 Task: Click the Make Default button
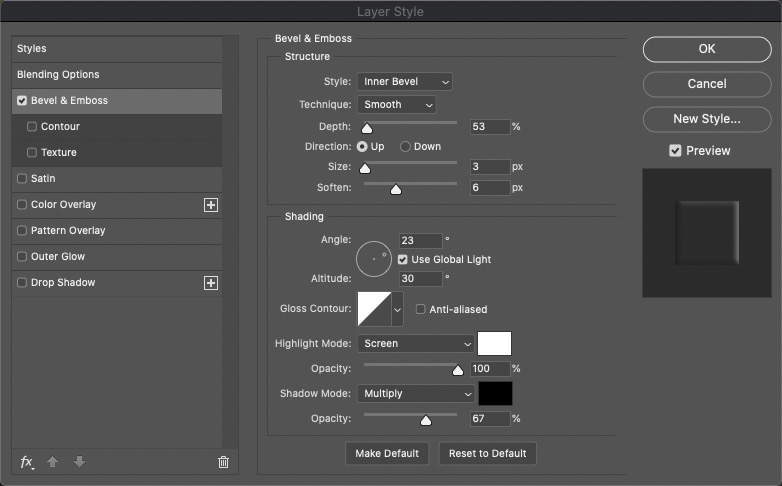(x=387, y=454)
